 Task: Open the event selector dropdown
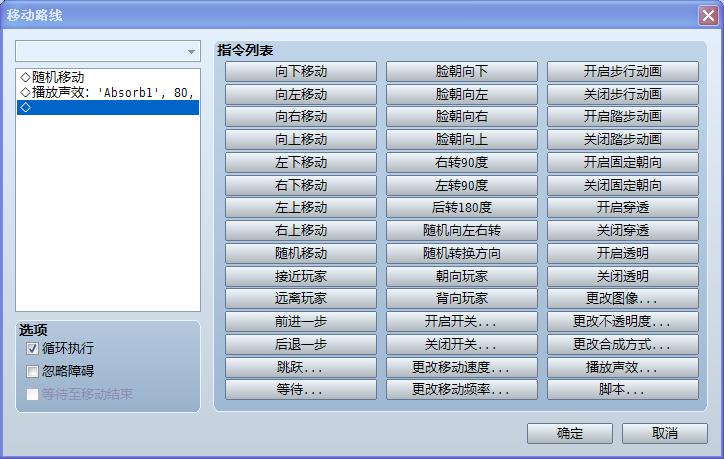tap(108, 51)
